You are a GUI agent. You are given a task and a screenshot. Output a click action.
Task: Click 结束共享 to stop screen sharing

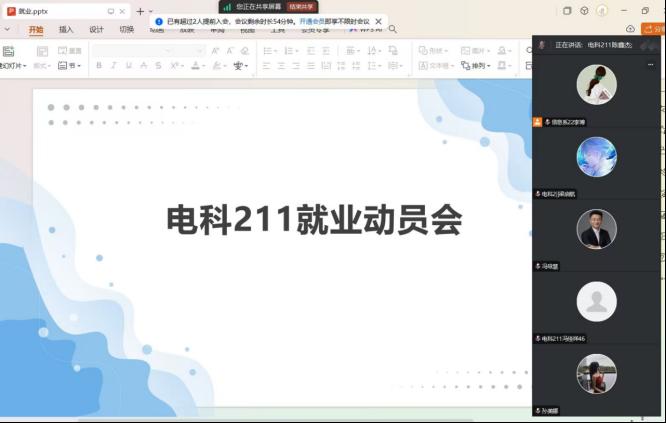pos(301,6)
